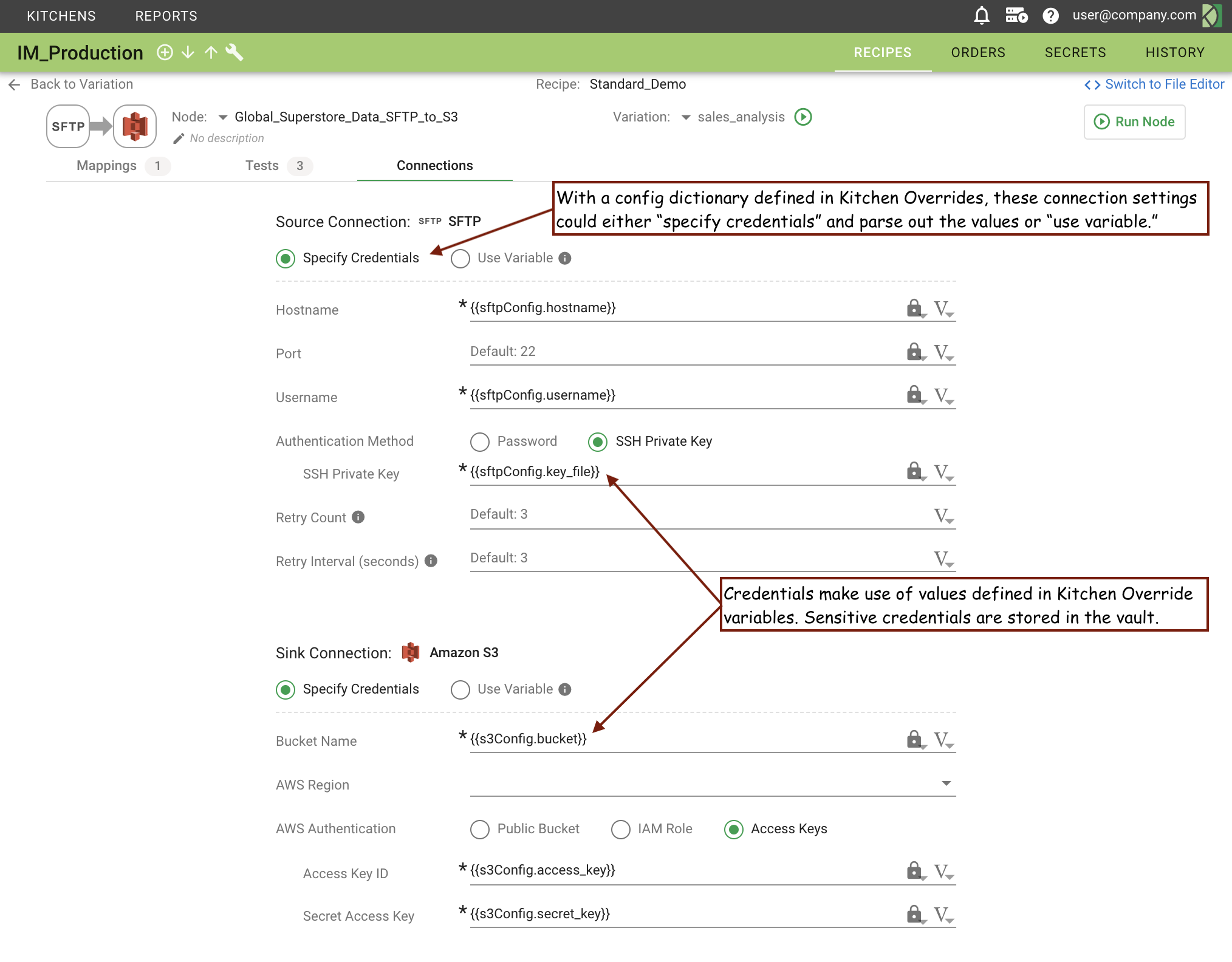This screenshot has width=1232, height=962.
Task: Click the wrench settings icon beside IM_Production
Action: pos(234,53)
